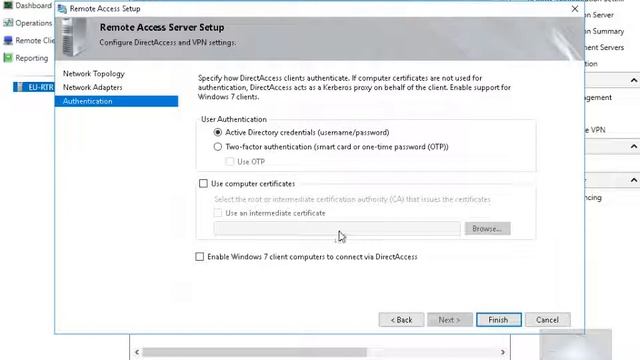This screenshot has width=640, height=360.
Task: Open the Network Topology step
Action: [93, 74]
